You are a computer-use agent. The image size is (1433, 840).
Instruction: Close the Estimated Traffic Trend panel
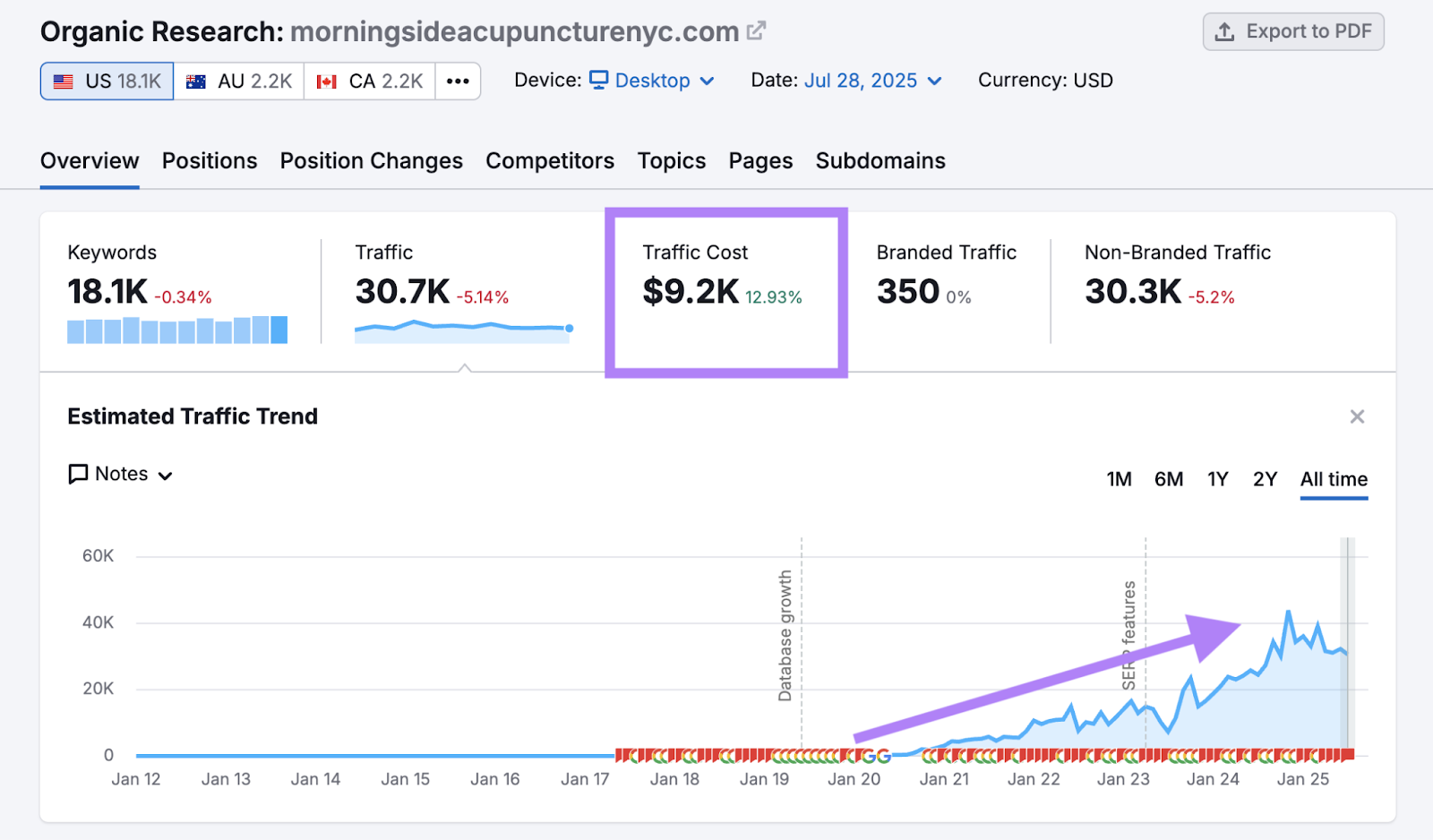coord(1358,416)
